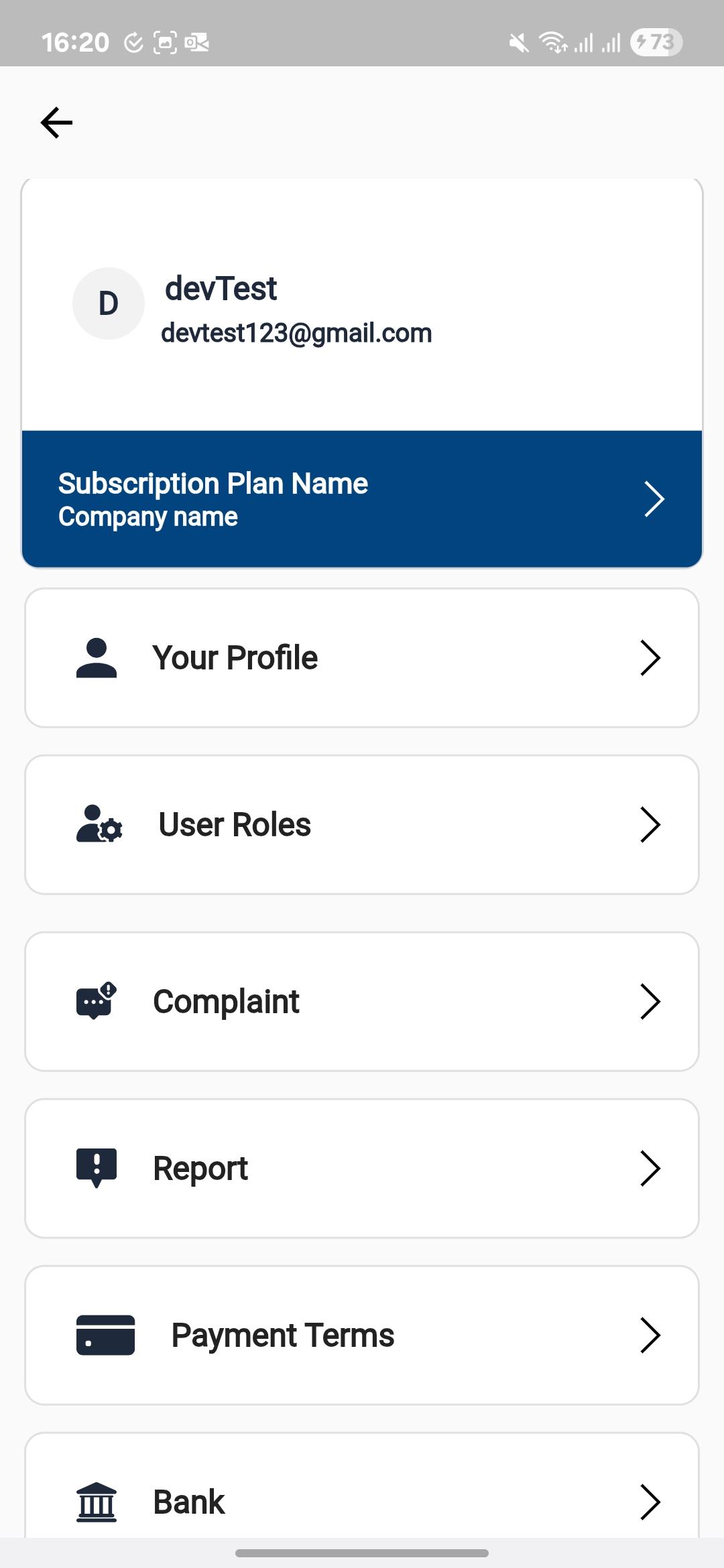This screenshot has height=1568, width=724.
Task: Expand Subscription Plan Name chevron
Action: point(654,499)
